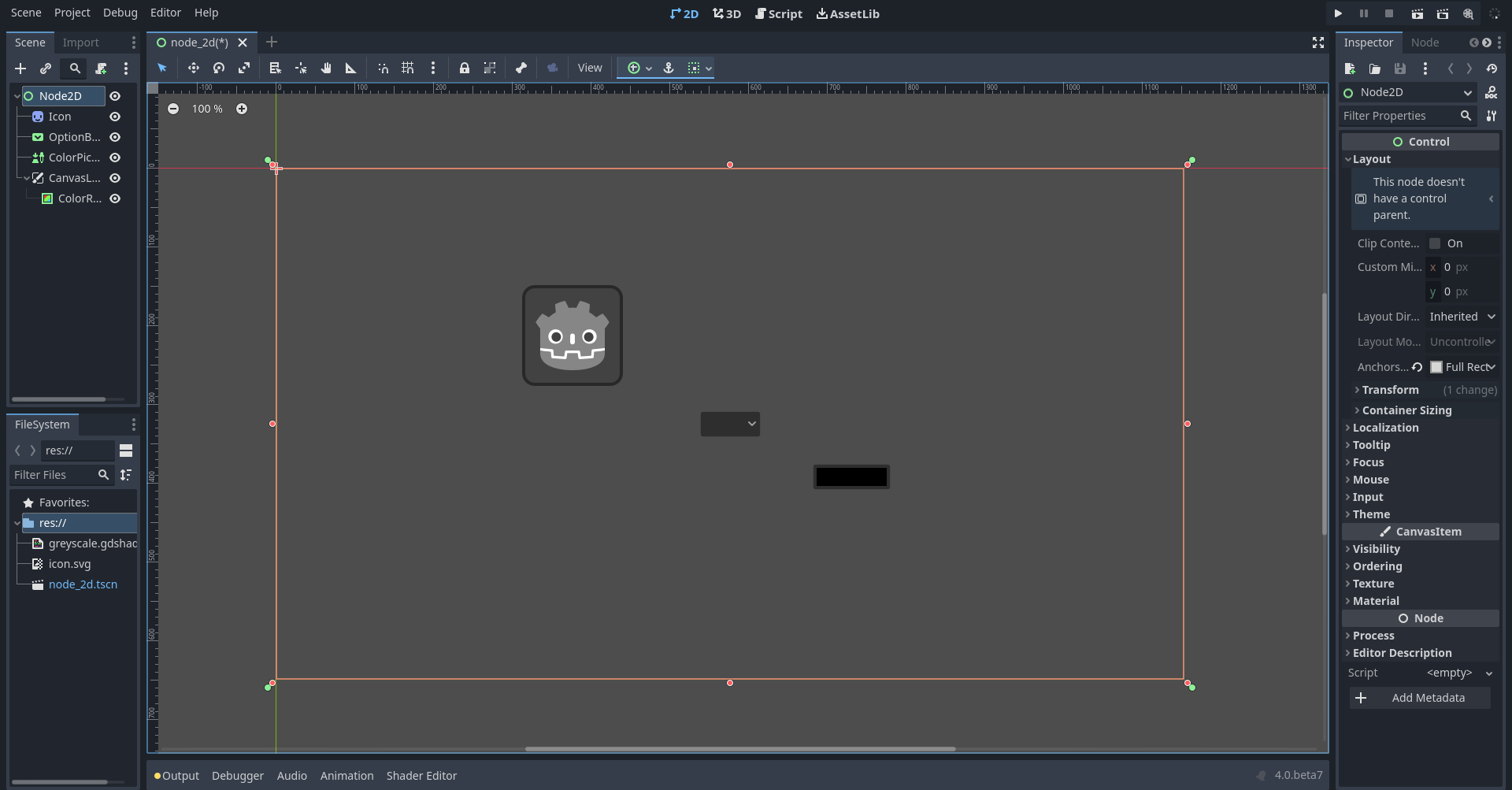The image size is (1512, 790).
Task: Hide the Icon node with its eye toggle
Action: coord(115,117)
